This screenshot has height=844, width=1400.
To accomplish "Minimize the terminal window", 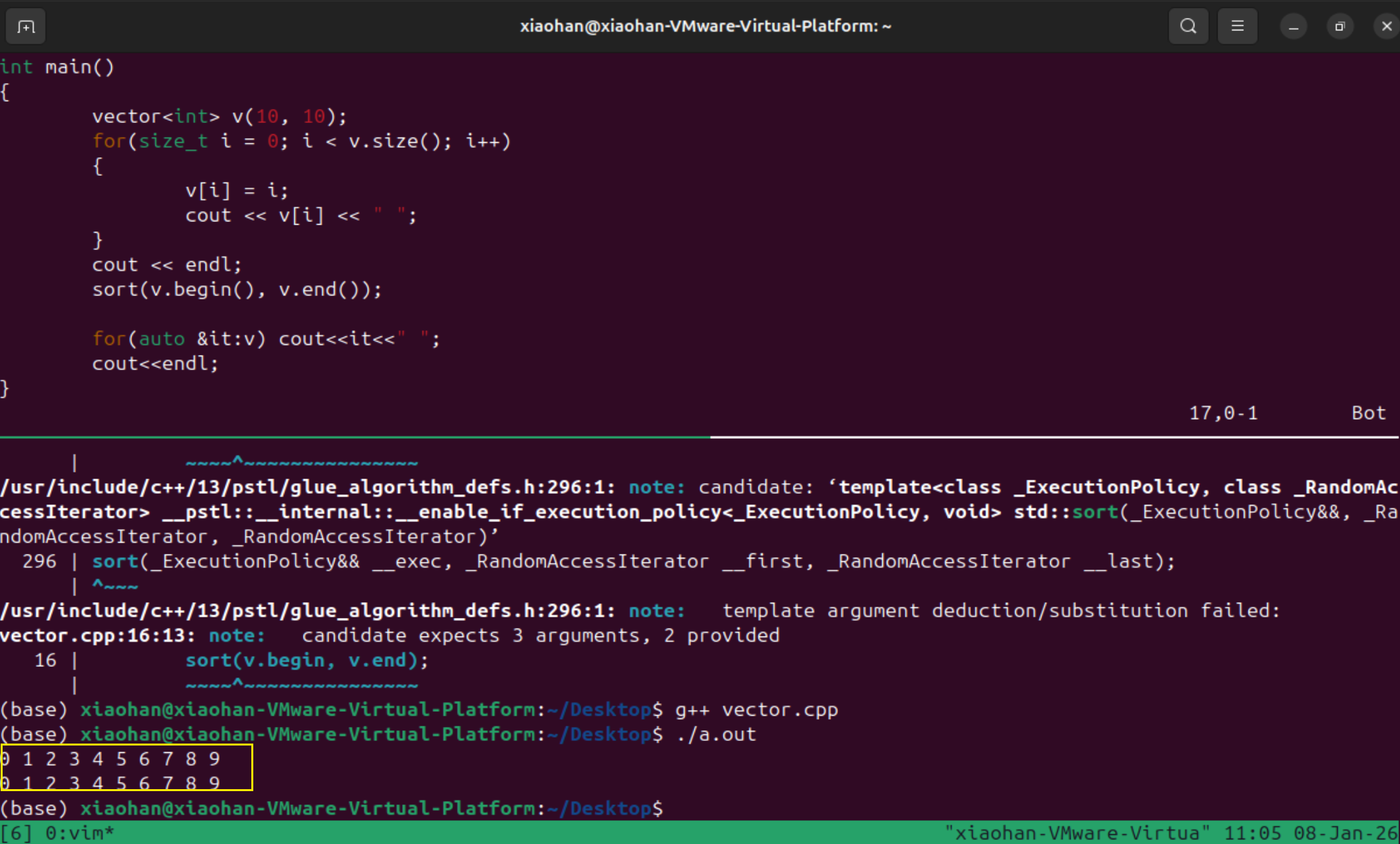I will pyautogui.click(x=1293, y=26).
